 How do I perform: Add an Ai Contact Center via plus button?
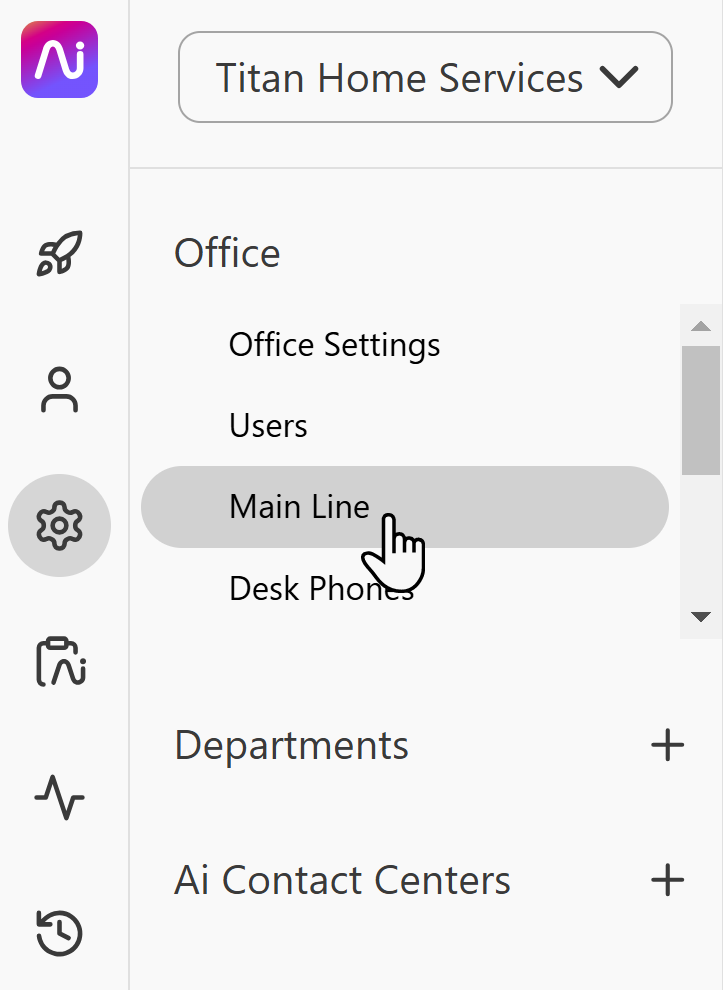(667, 880)
